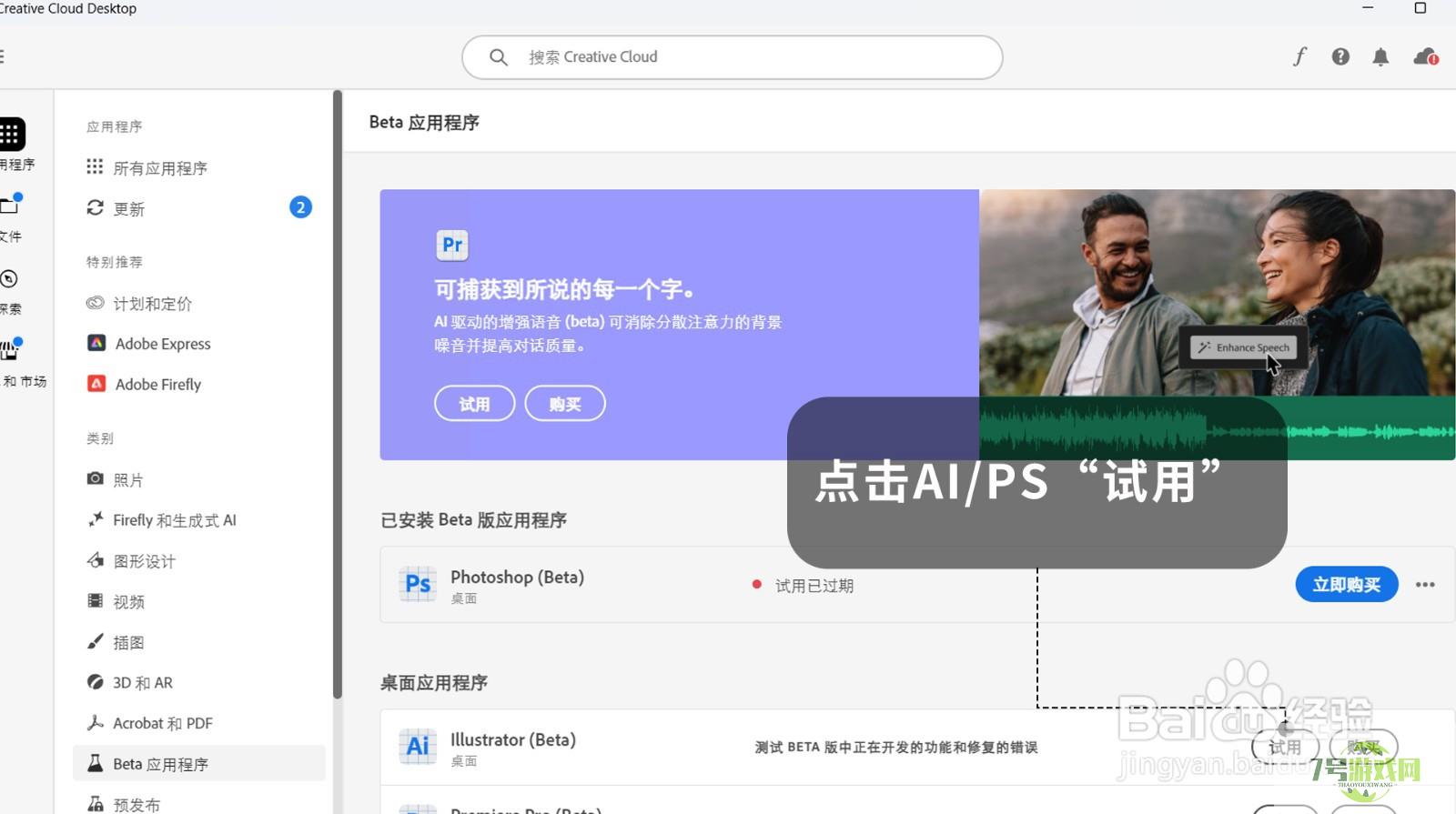The image size is (1456, 814).
Task: Open the Files folder icon in left rail
Action: 10,205
